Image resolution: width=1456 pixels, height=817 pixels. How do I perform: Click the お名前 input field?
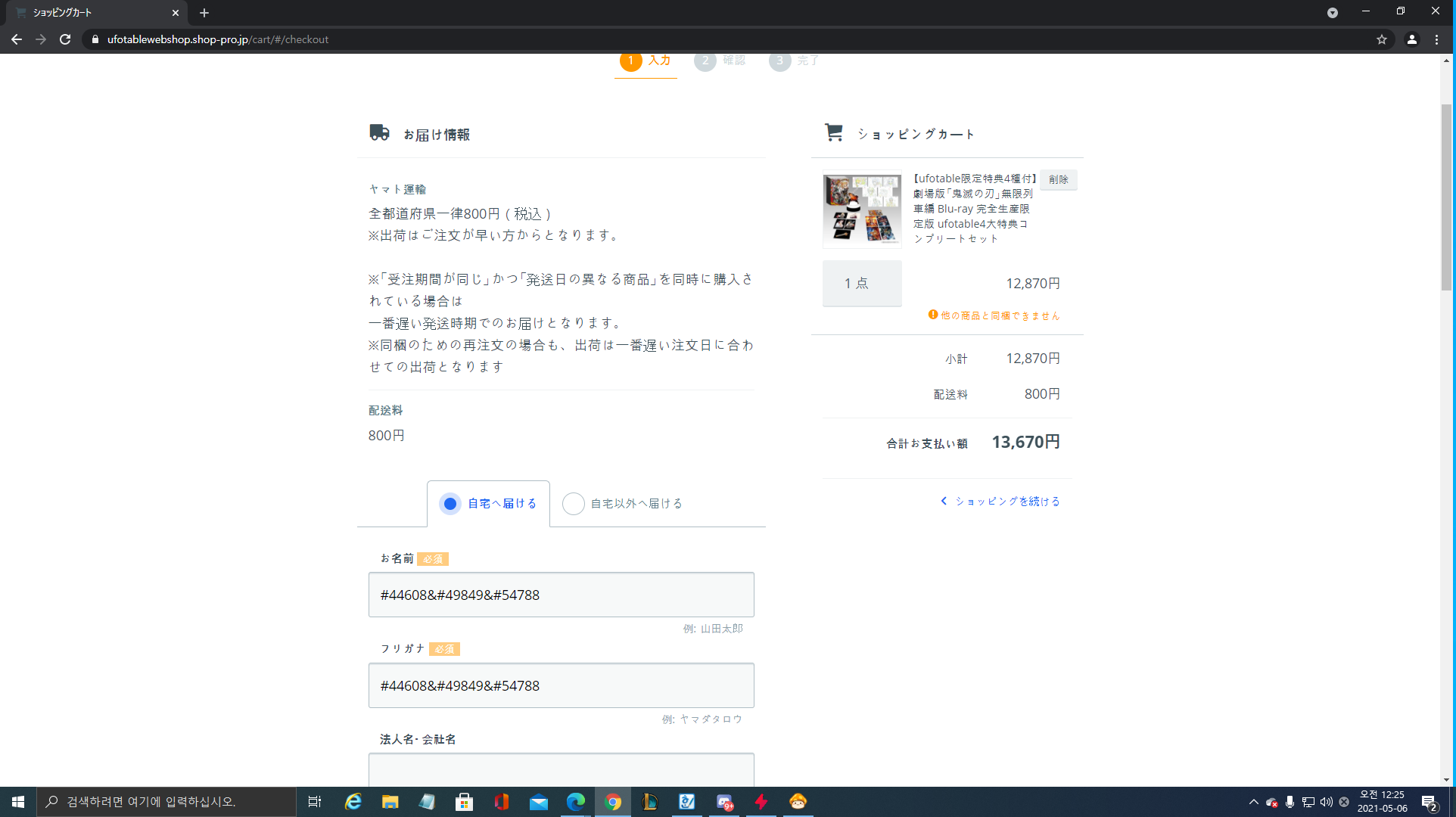coord(561,595)
